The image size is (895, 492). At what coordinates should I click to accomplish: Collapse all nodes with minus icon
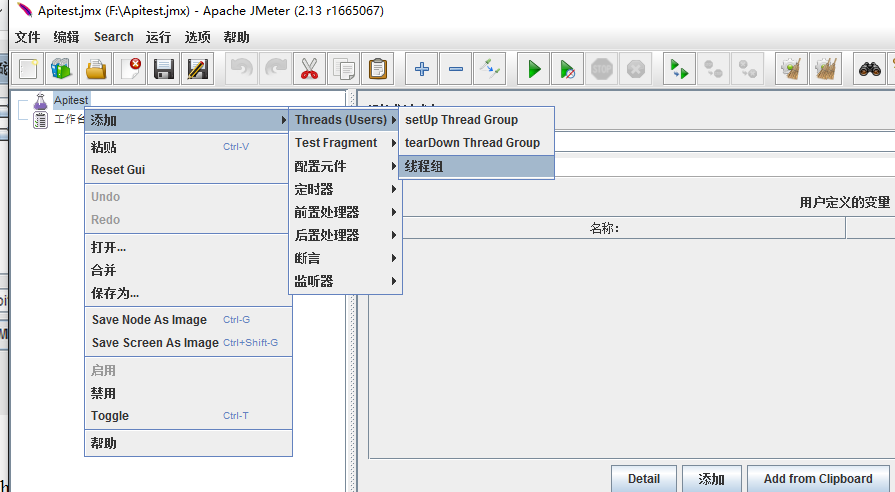point(455,69)
